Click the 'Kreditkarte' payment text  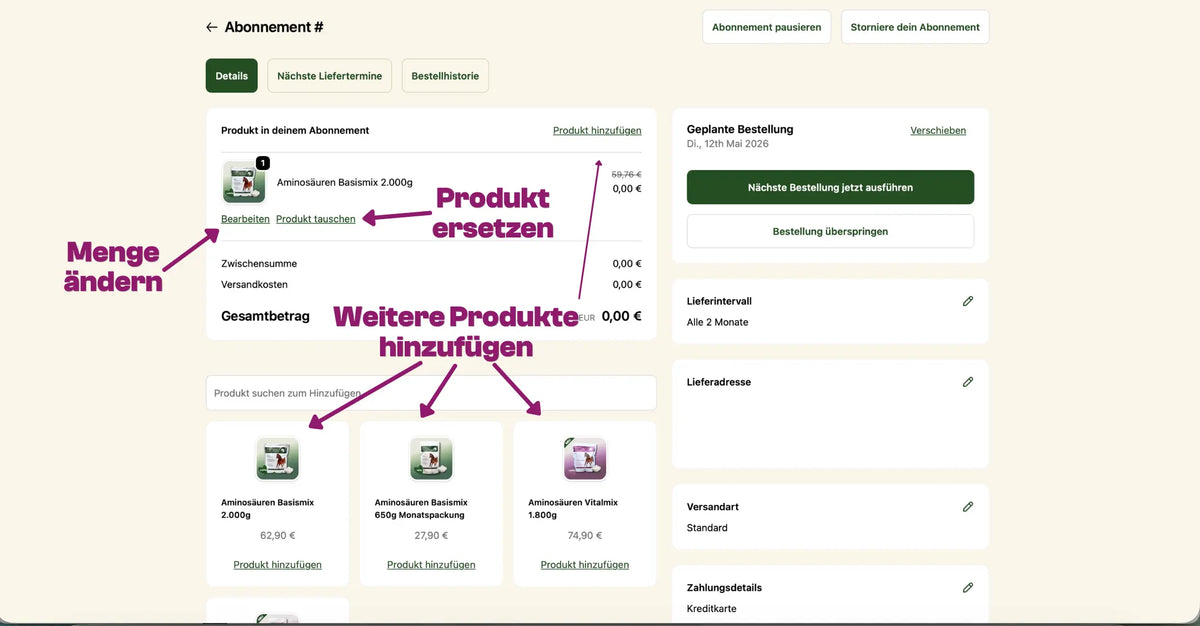click(711, 609)
